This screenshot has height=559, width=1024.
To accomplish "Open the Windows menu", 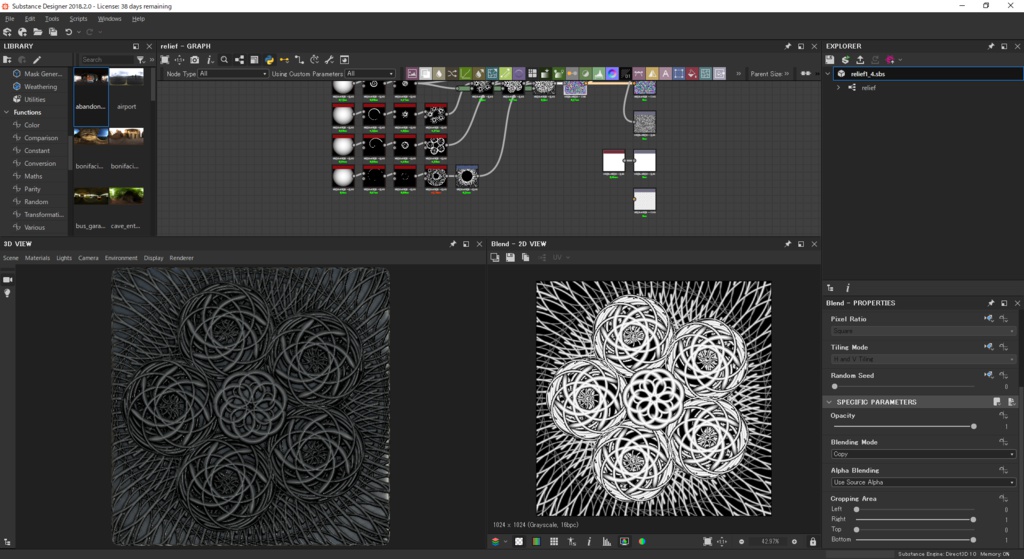I will (x=109, y=19).
